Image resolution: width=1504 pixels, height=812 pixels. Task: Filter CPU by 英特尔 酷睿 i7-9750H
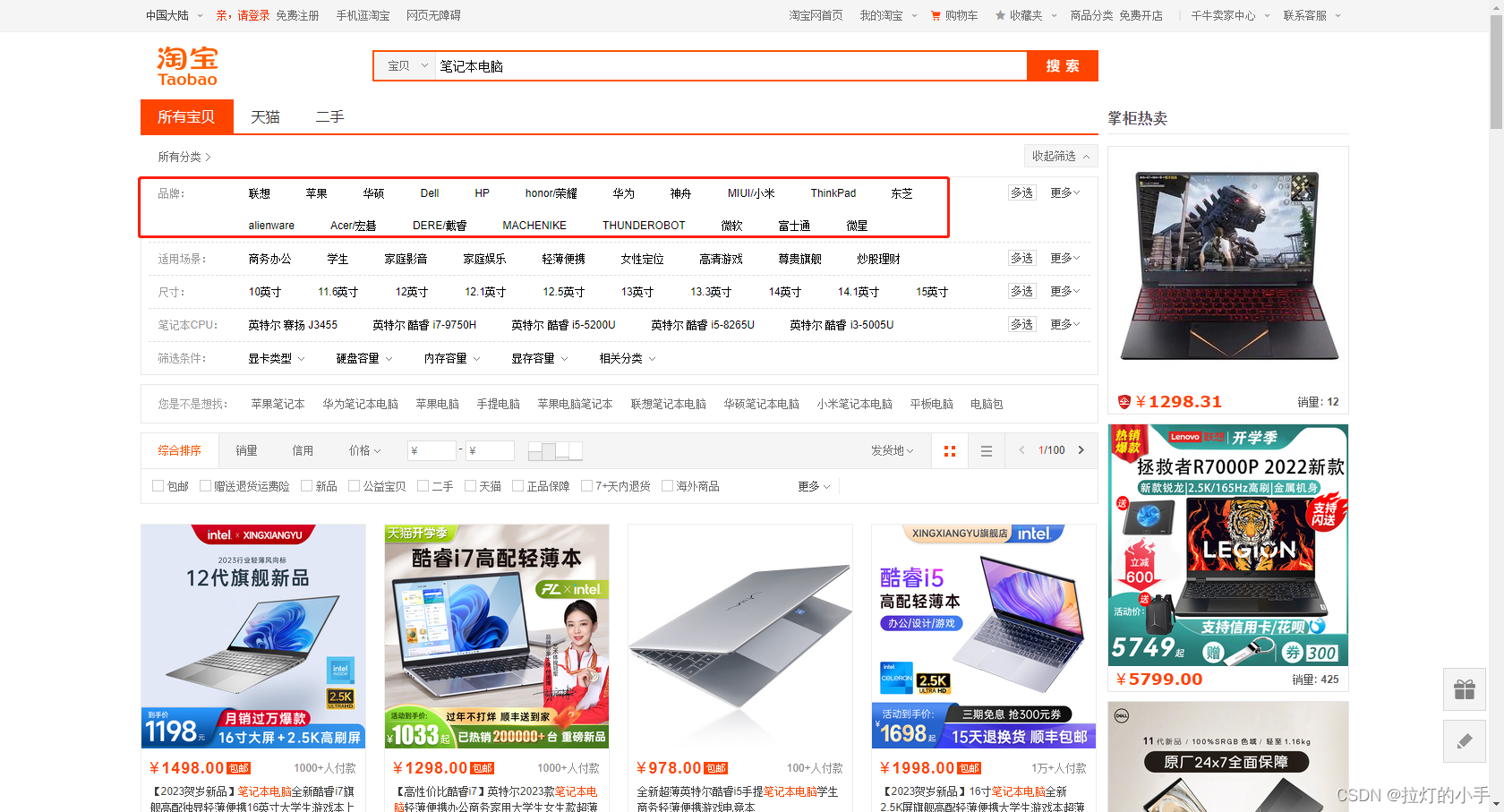coord(424,325)
